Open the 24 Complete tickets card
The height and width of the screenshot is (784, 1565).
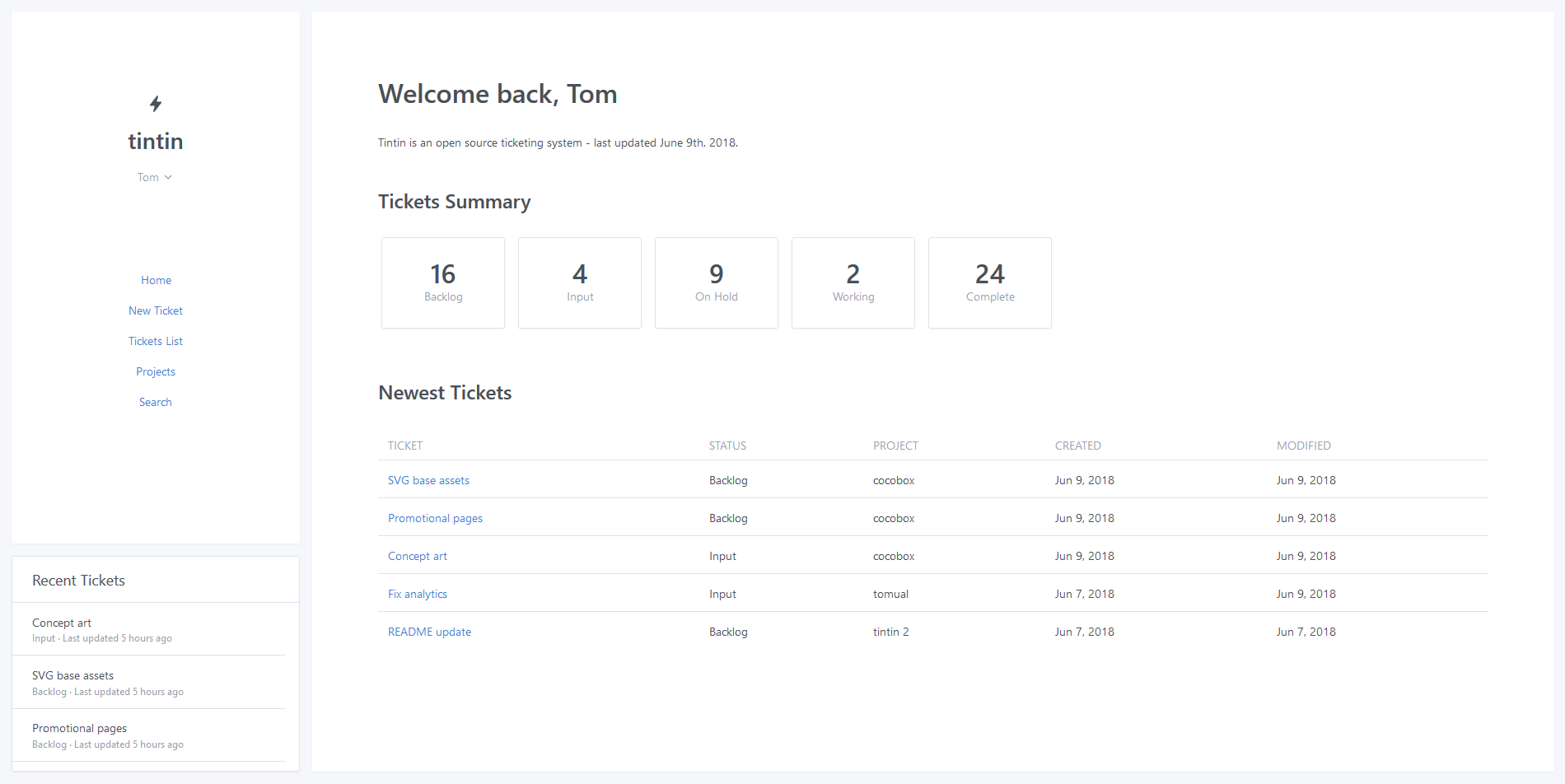click(x=990, y=282)
